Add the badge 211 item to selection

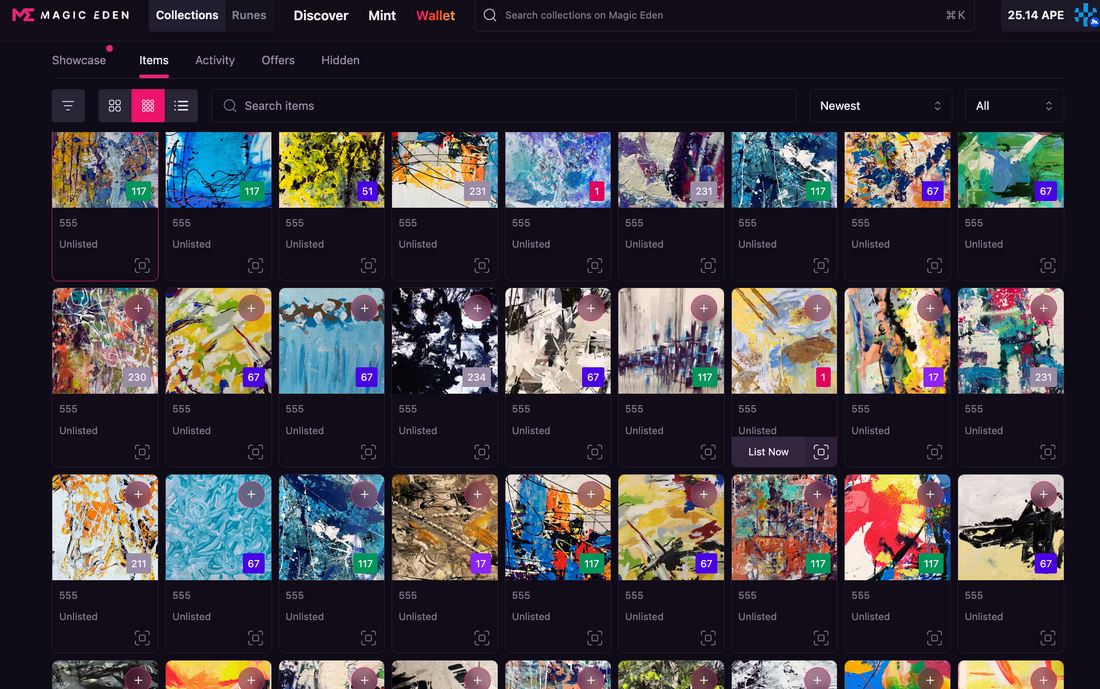138,494
